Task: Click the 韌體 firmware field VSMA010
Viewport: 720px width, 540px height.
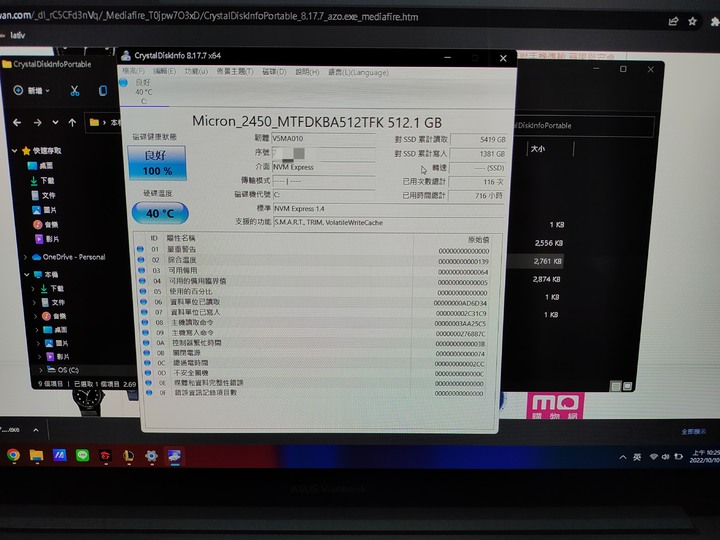Action: click(323, 138)
